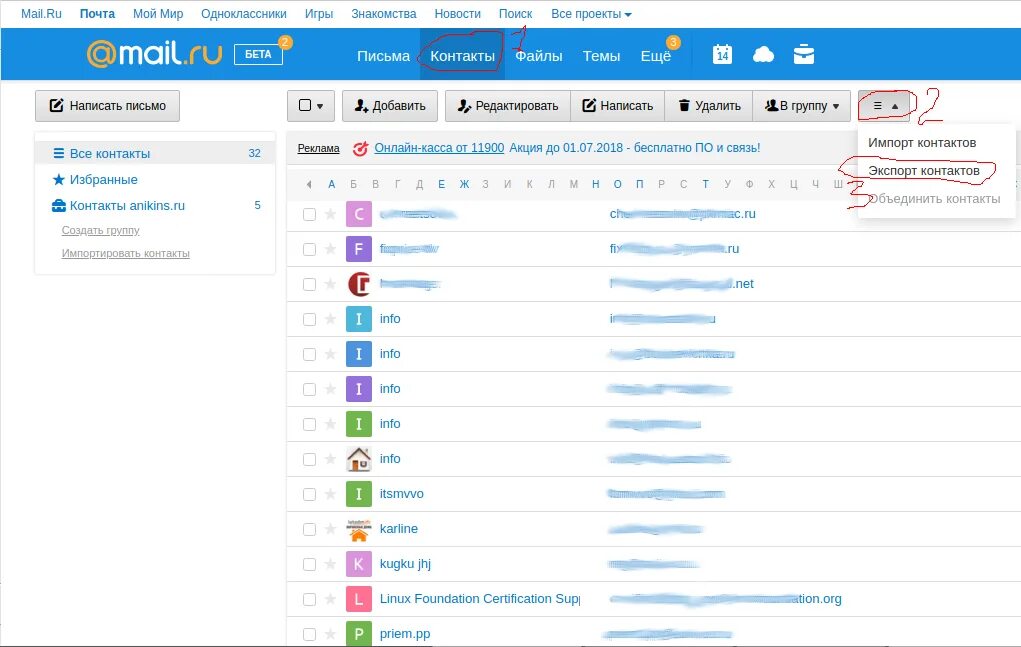This screenshot has width=1021, height=647.
Task: Open the priem.pp contact name
Action: 404,634
